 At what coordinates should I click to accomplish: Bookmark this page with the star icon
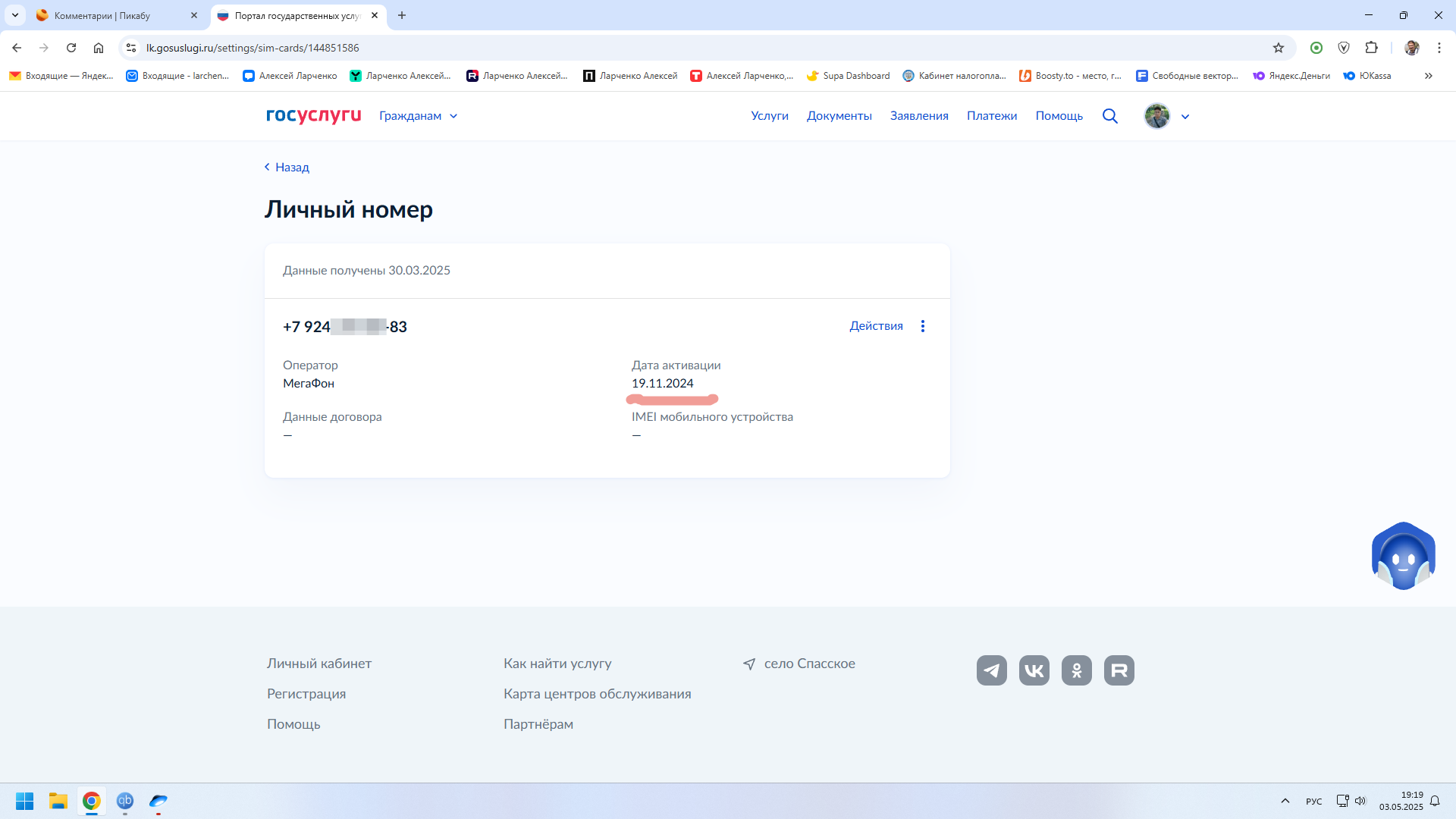pyautogui.click(x=1279, y=48)
